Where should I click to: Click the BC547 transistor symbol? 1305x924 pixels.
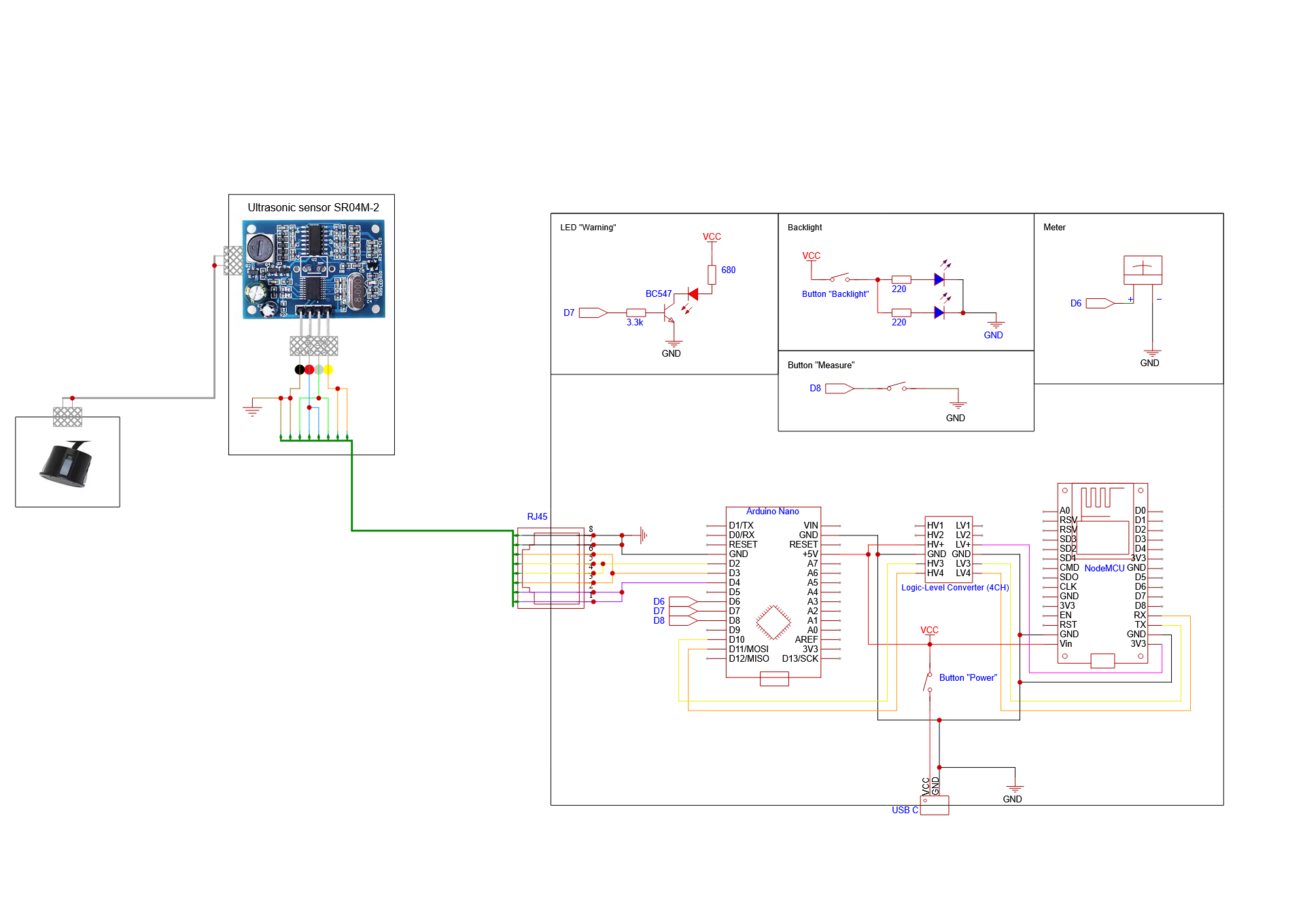669,312
